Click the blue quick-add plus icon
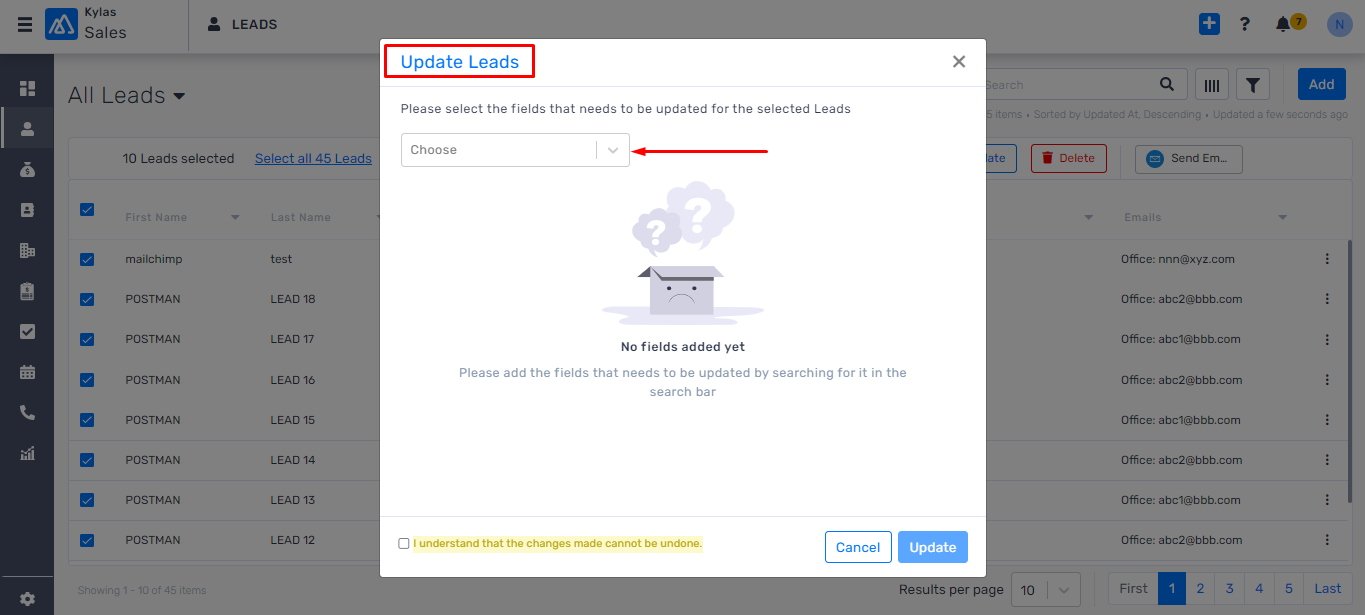This screenshot has width=1365, height=615. 1209,24
